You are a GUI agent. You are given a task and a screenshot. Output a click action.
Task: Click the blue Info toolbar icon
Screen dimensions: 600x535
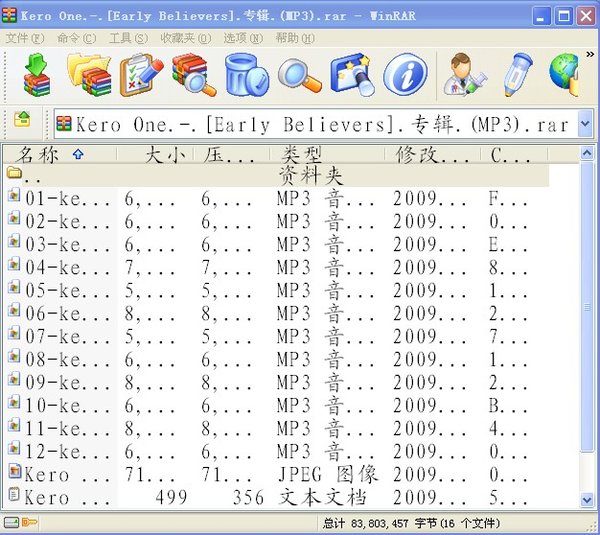405,75
